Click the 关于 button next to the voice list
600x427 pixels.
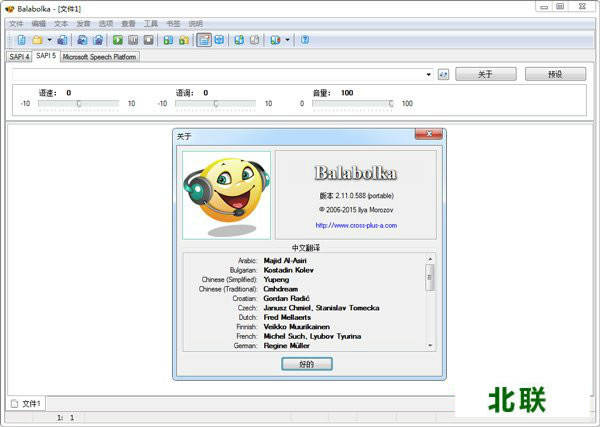[x=486, y=74]
